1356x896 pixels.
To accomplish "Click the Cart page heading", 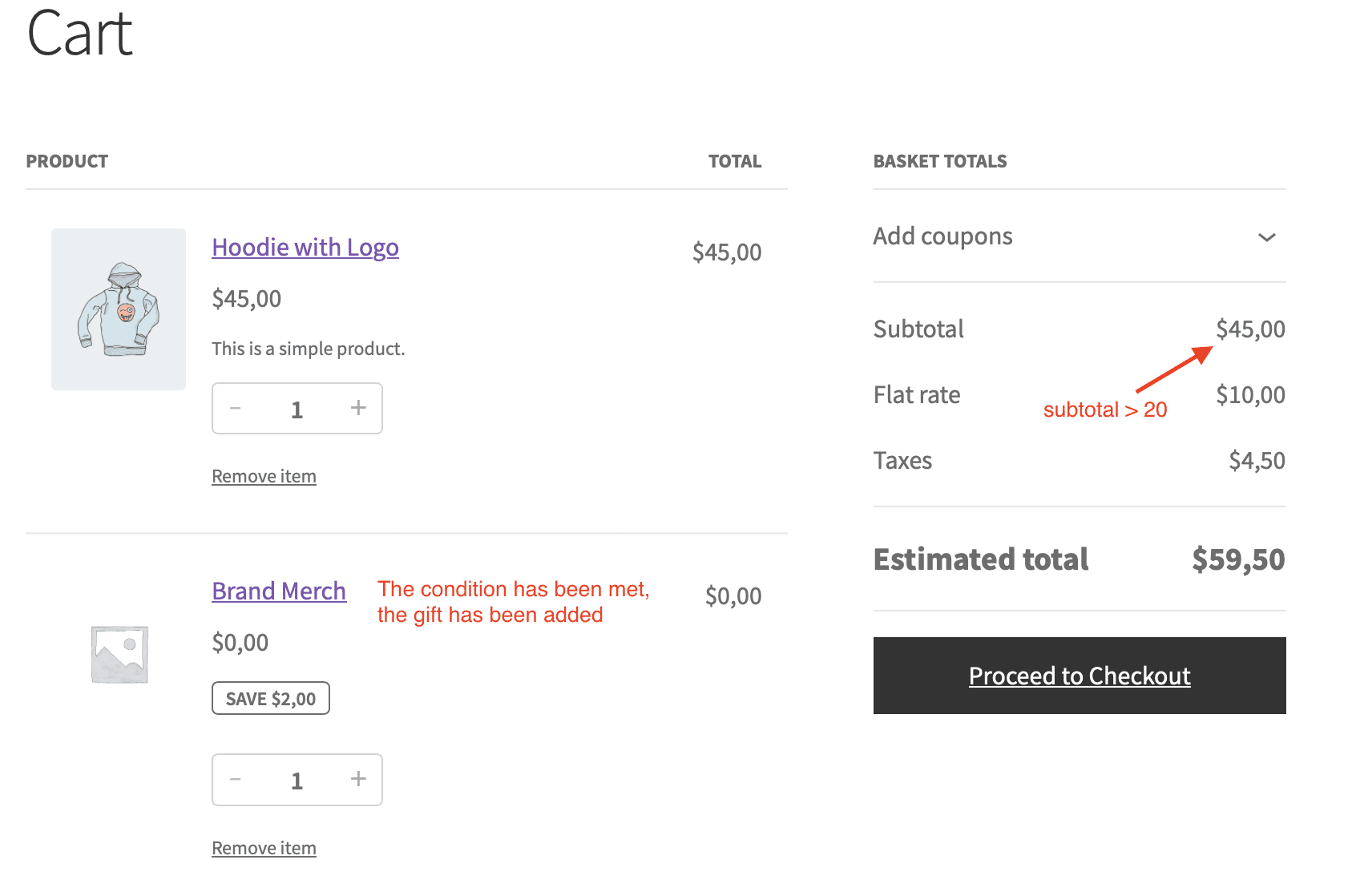I will pos(80,34).
